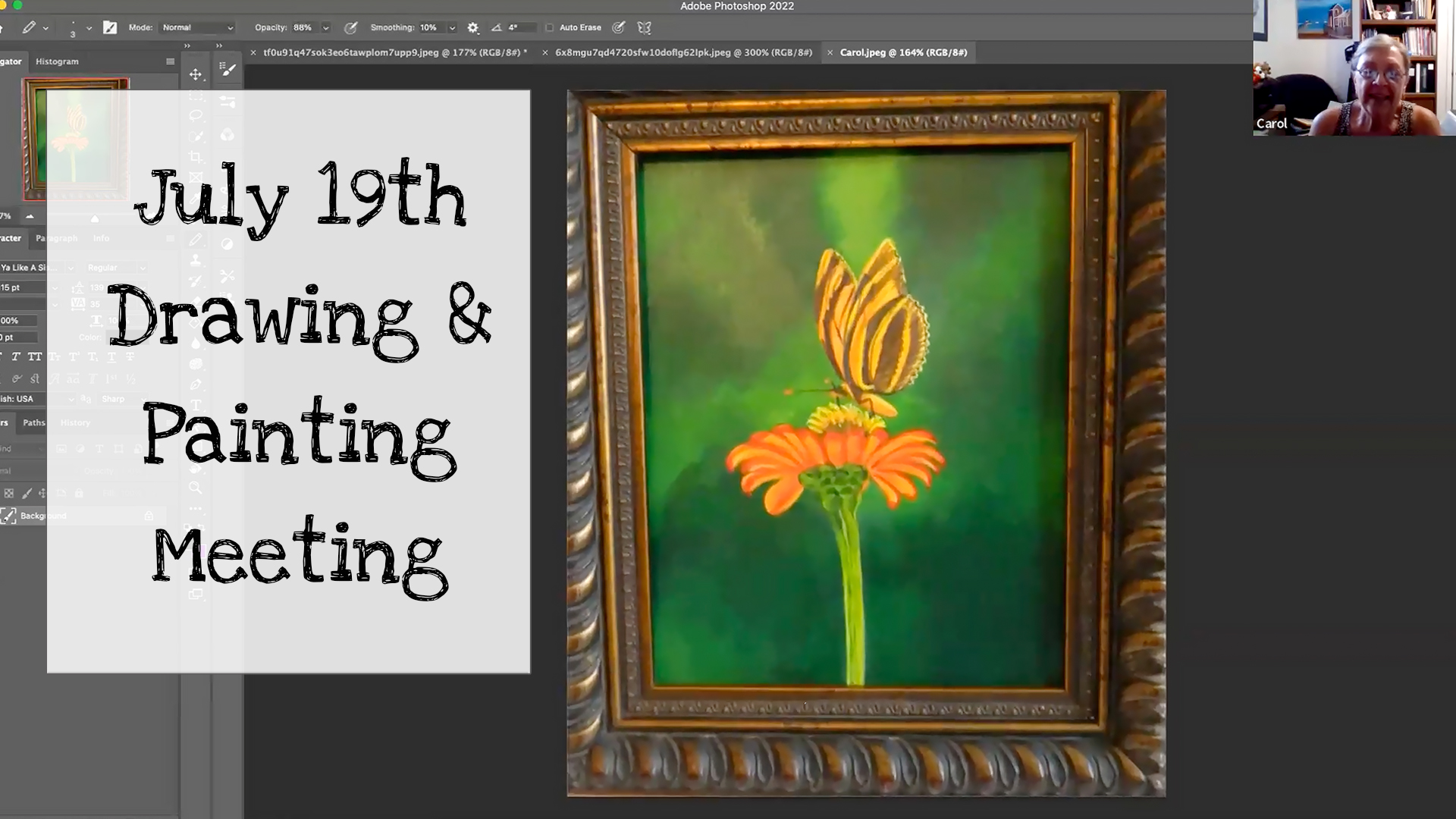The image size is (1456, 819).
Task: Toggle the Brush Settings panel in the options bar
Action: (110, 28)
